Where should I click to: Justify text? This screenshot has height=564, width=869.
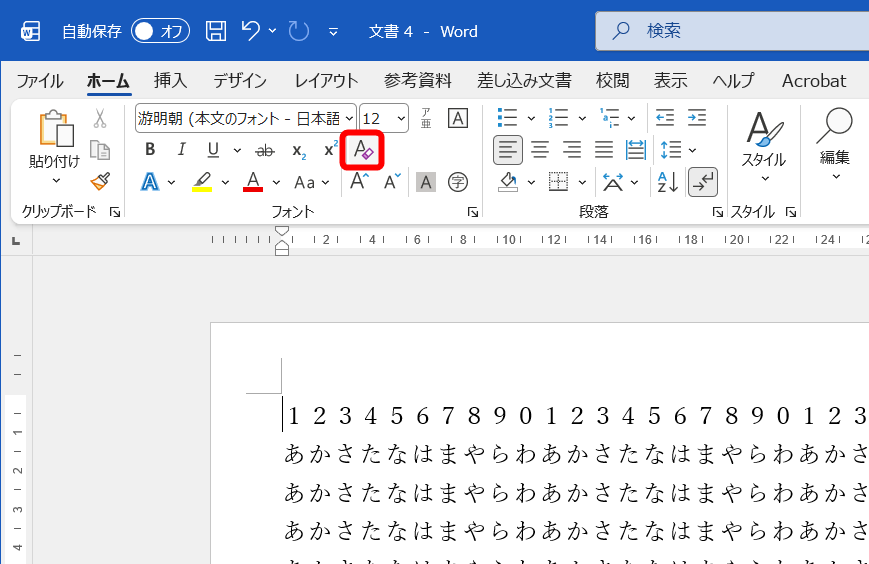pos(604,150)
